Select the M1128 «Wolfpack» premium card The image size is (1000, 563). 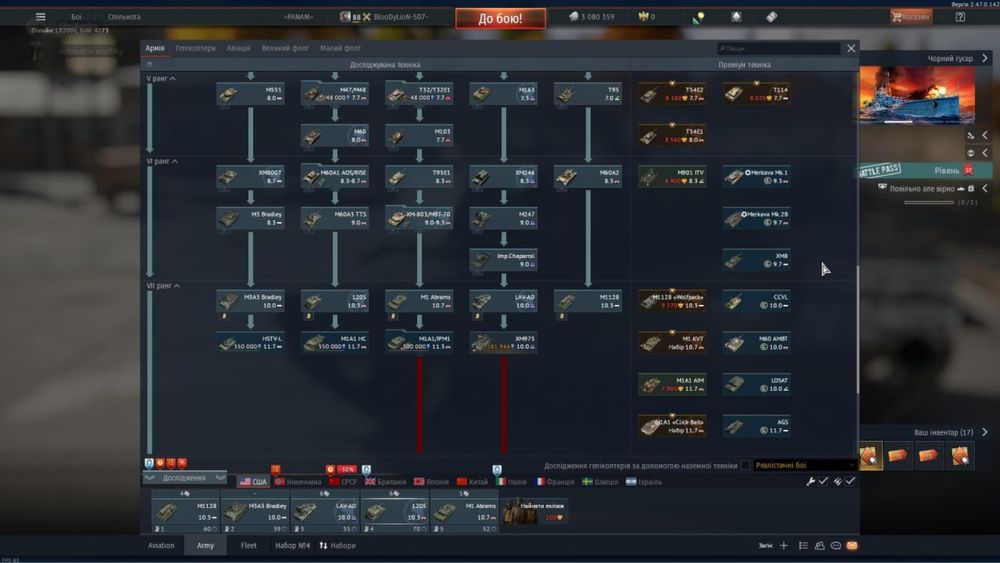(672, 301)
